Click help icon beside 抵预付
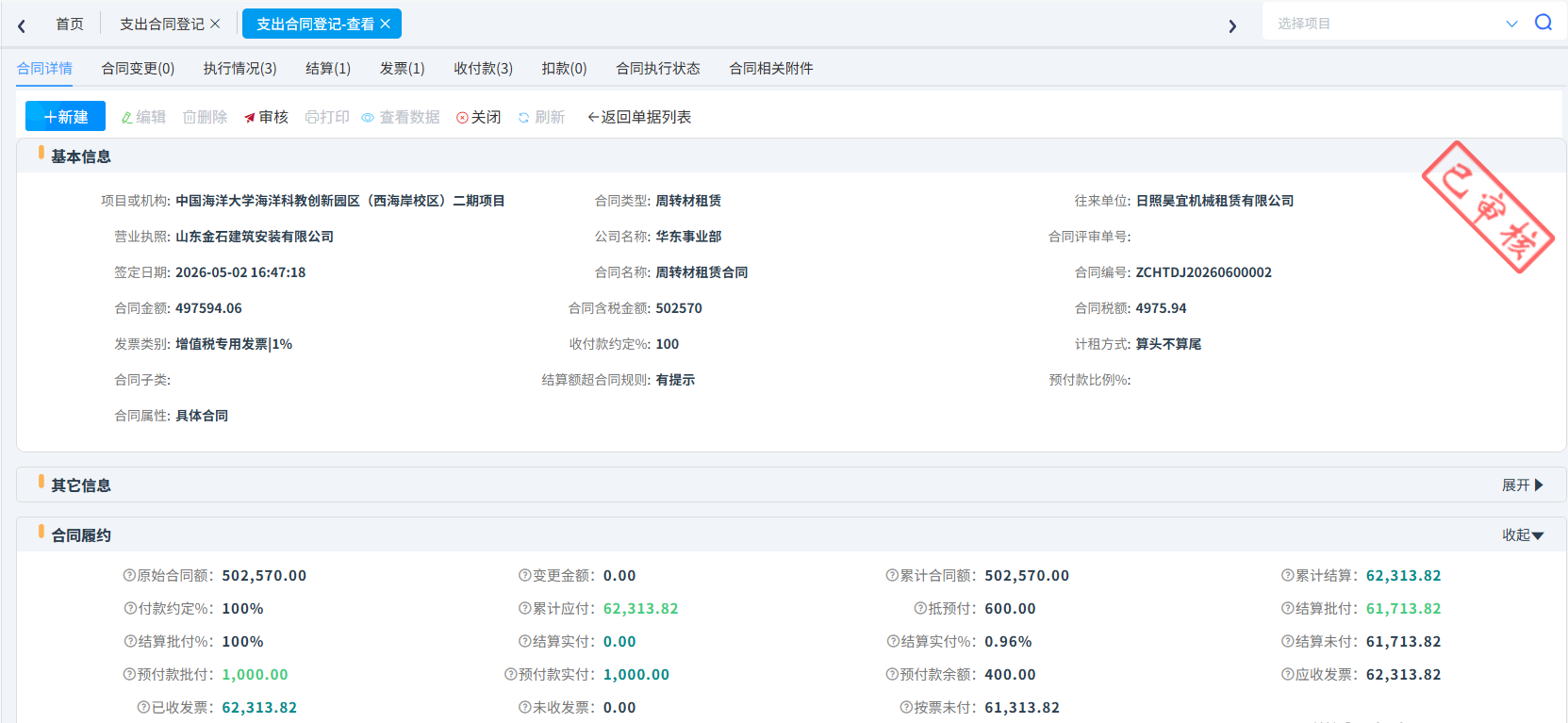1568x723 pixels. click(920, 608)
